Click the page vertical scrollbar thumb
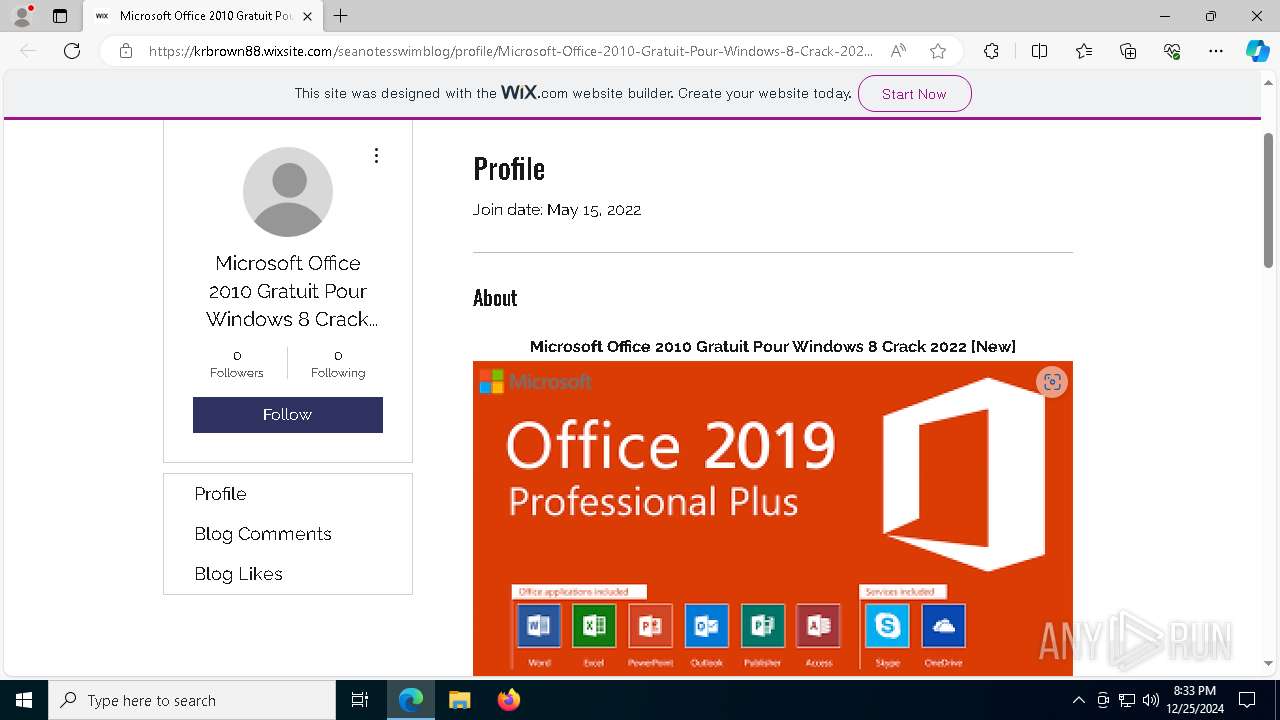Image resolution: width=1280 pixels, height=720 pixels. (x=1268, y=200)
